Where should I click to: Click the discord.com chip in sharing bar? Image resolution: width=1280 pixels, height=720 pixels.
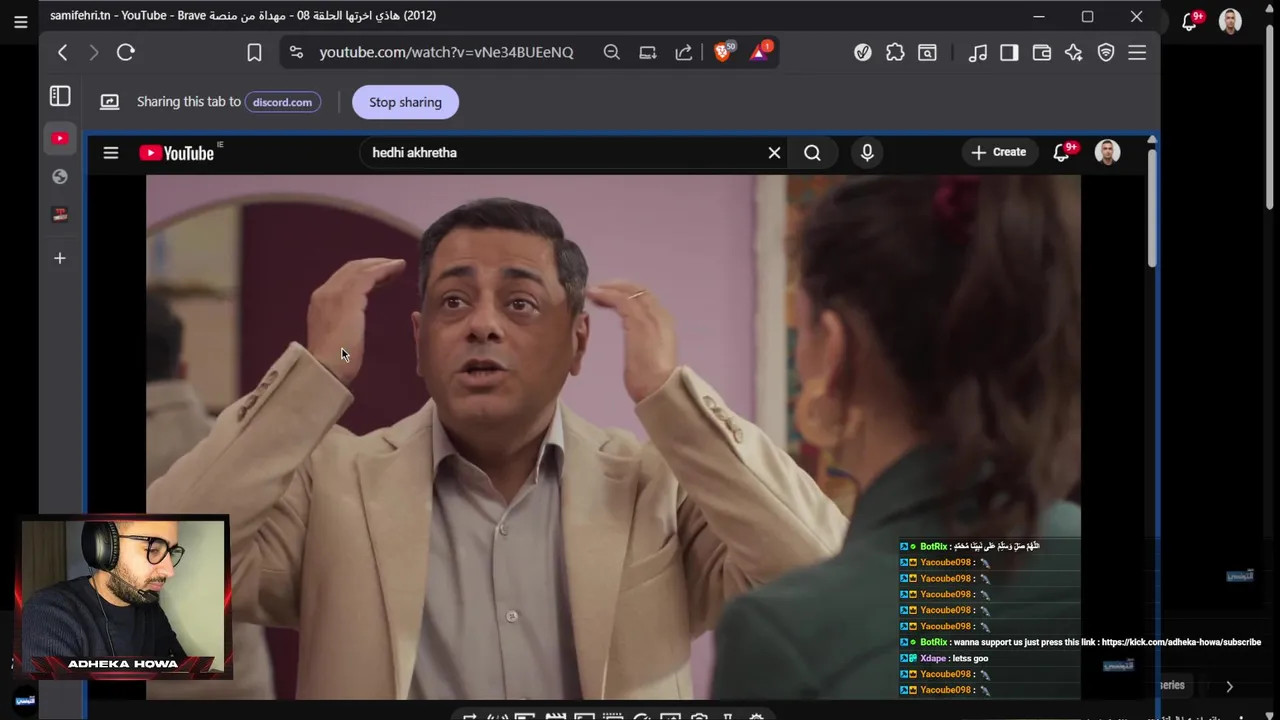[x=282, y=102]
